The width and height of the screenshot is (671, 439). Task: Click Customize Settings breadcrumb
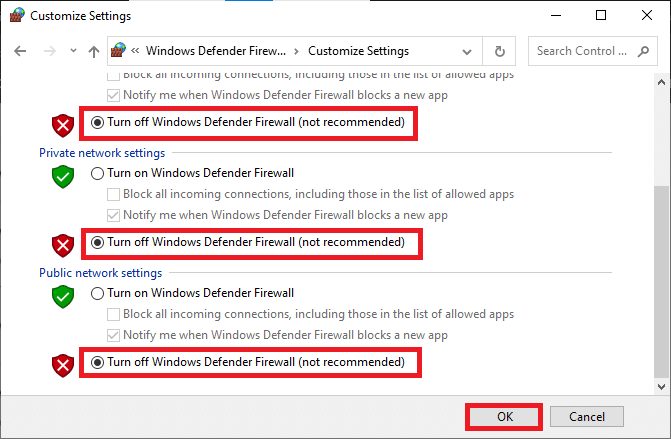(x=359, y=51)
